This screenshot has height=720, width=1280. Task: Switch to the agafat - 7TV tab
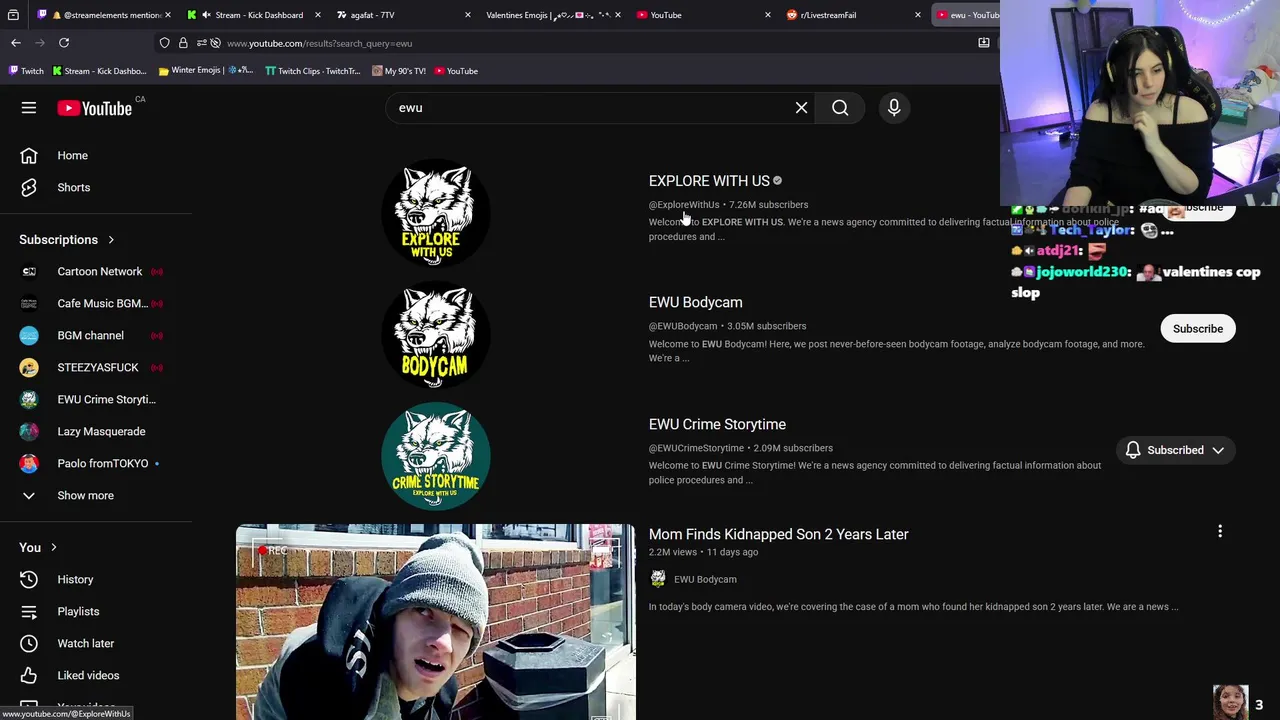tap(404, 15)
